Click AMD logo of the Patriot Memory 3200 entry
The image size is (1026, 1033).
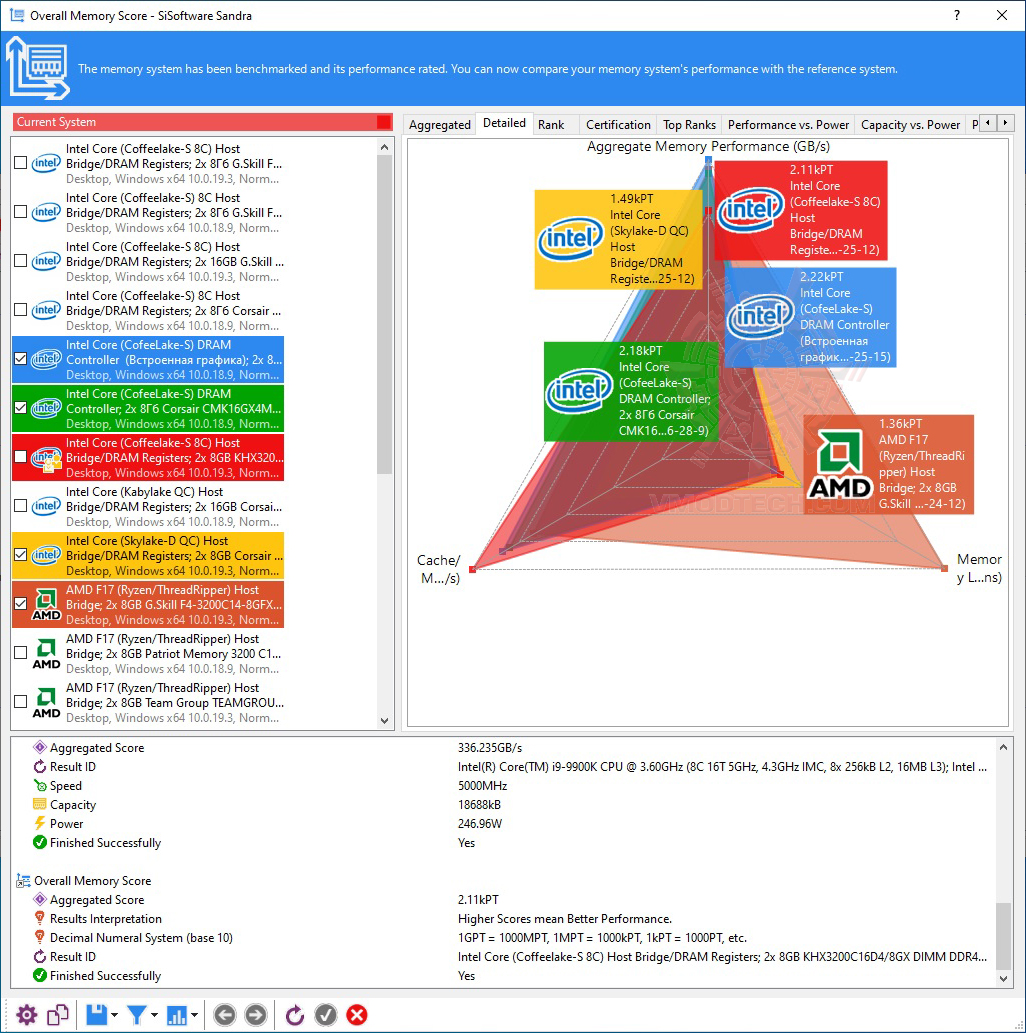click(46, 654)
